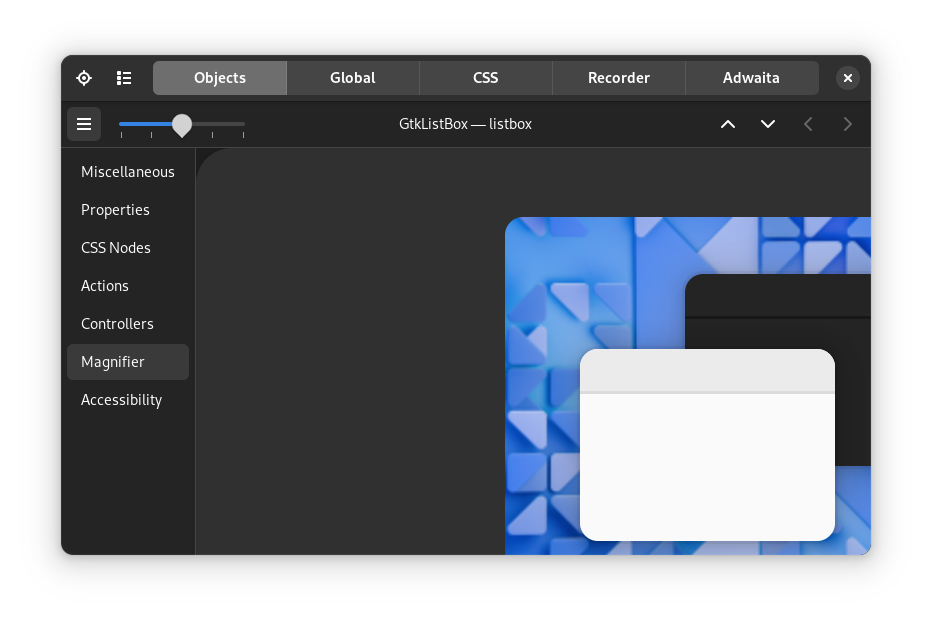
Task: Activate the widget picker crosshair icon
Action: [x=83, y=77]
